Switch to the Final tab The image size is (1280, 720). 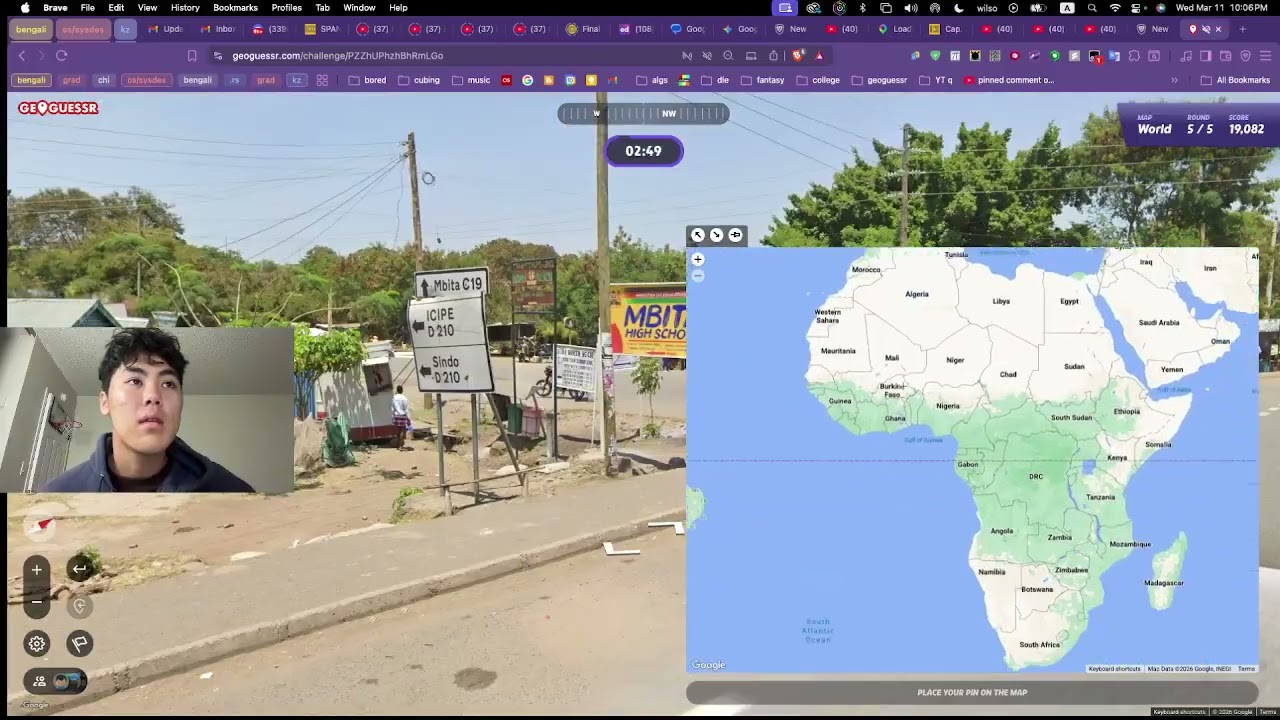(x=583, y=29)
